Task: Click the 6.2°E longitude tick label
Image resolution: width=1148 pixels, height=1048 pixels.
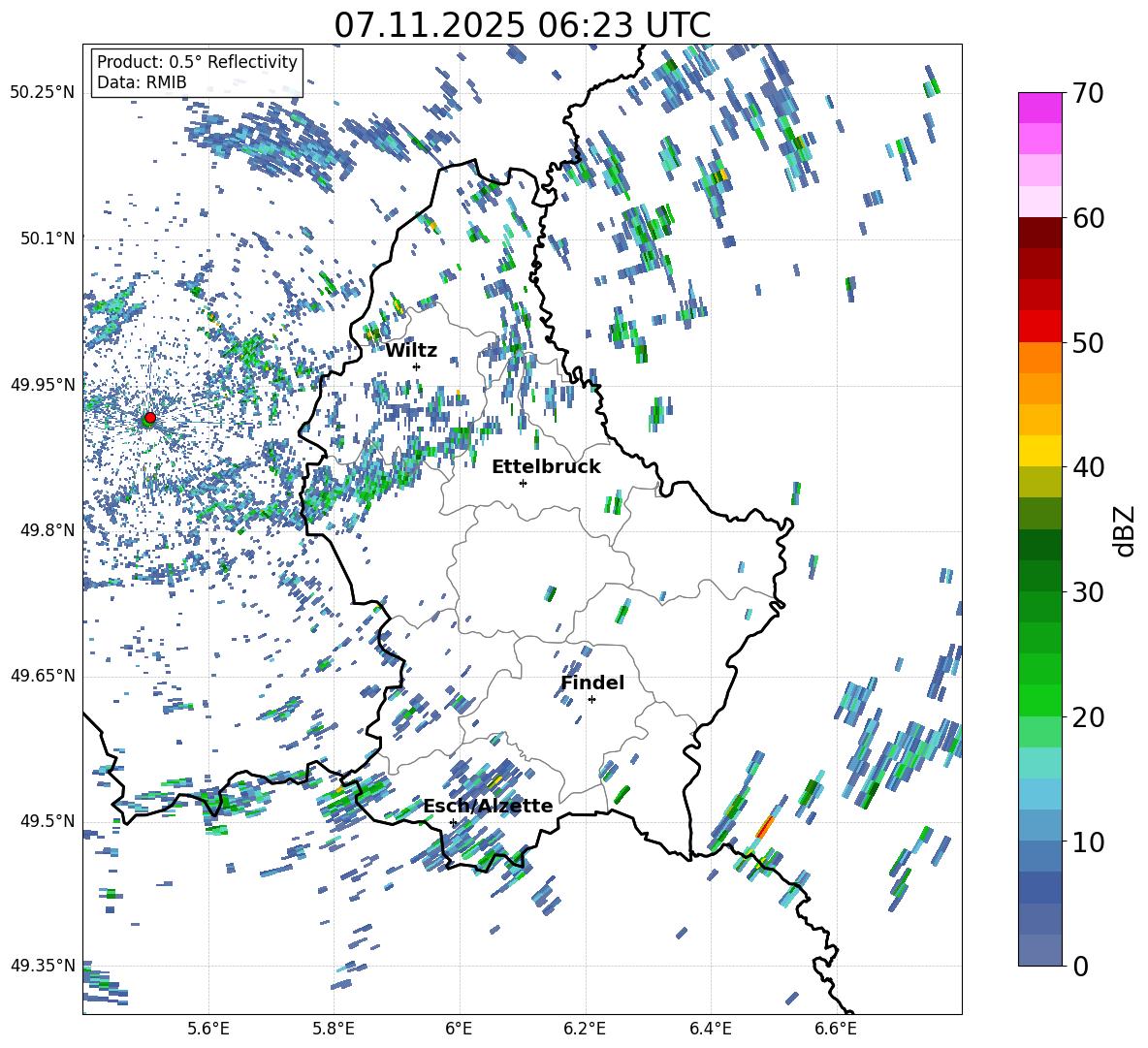Action: pyautogui.click(x=585, y=1029)
